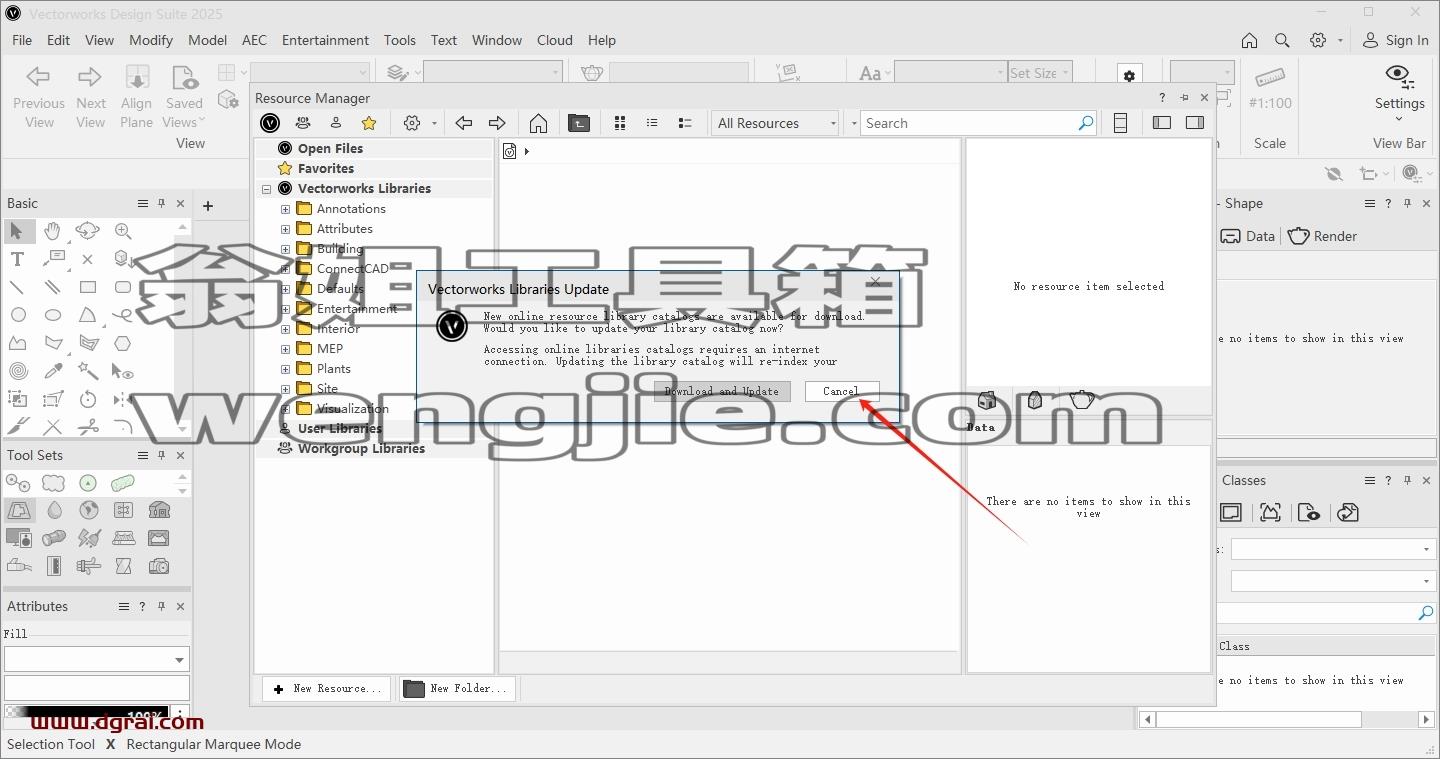Open the Resource Manager gear dropdown
This screenshot has width=1440, height=759.
419,123
